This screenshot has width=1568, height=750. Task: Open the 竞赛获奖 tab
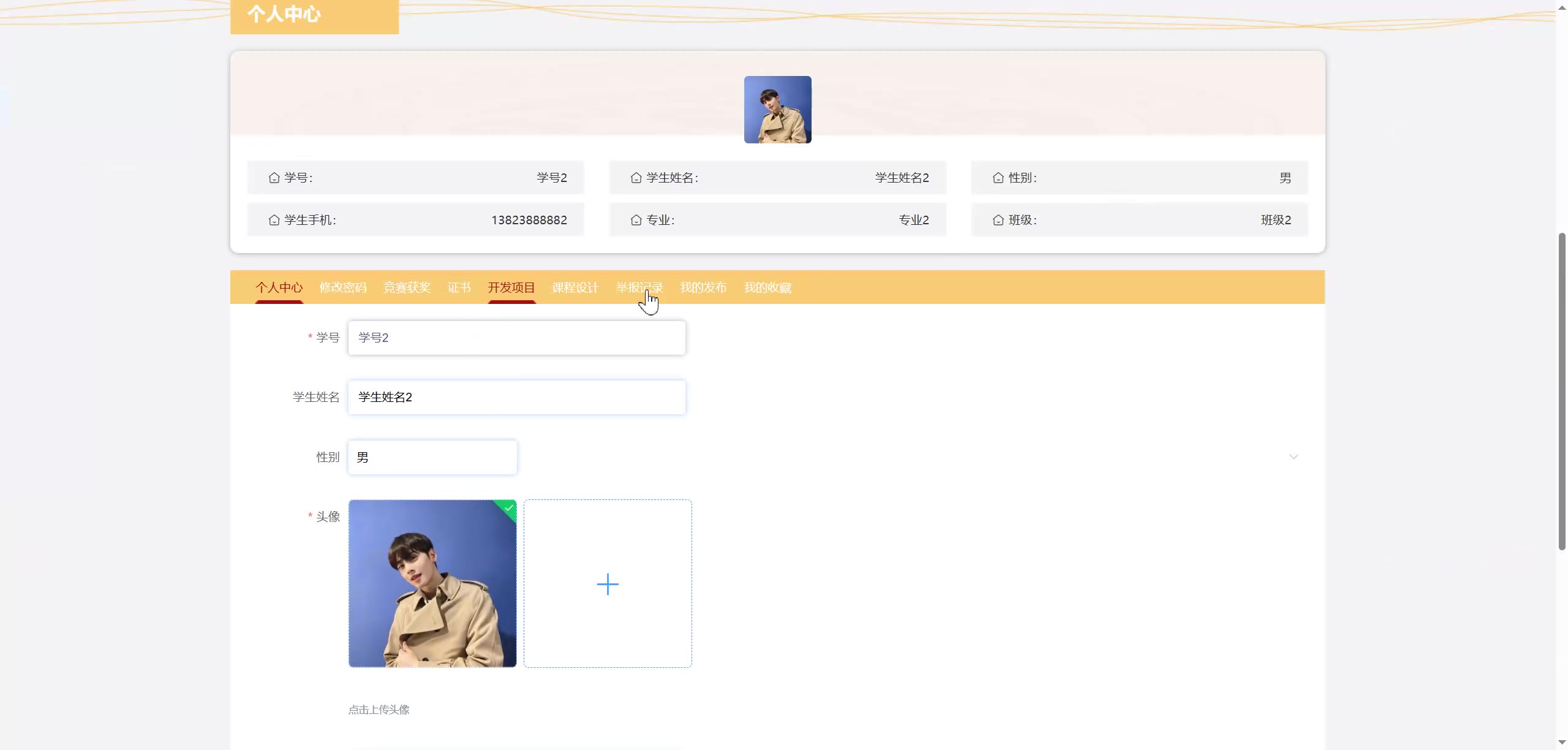[407, 287]
